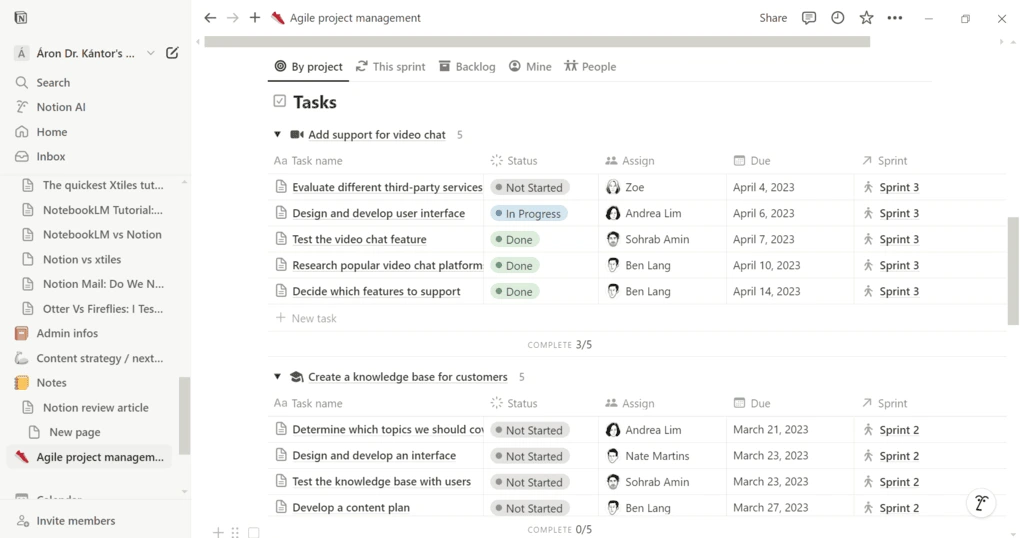The width and height of the screenshot is (1020, 538).
Task: Switch to the Backlog tab
Action: [467, 66]
